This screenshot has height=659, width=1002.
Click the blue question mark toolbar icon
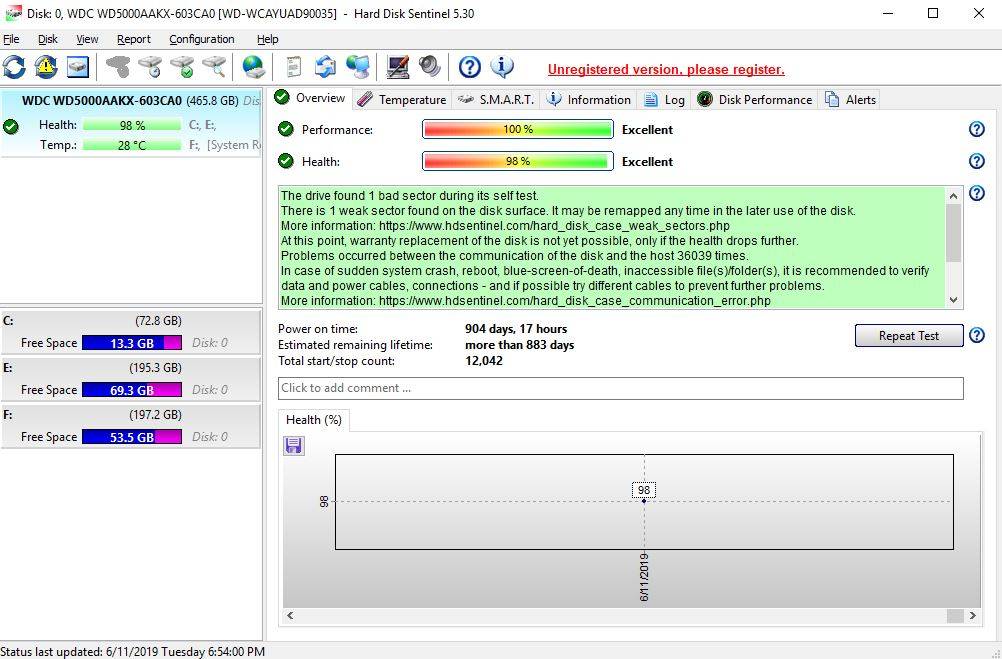click(470, 66)
